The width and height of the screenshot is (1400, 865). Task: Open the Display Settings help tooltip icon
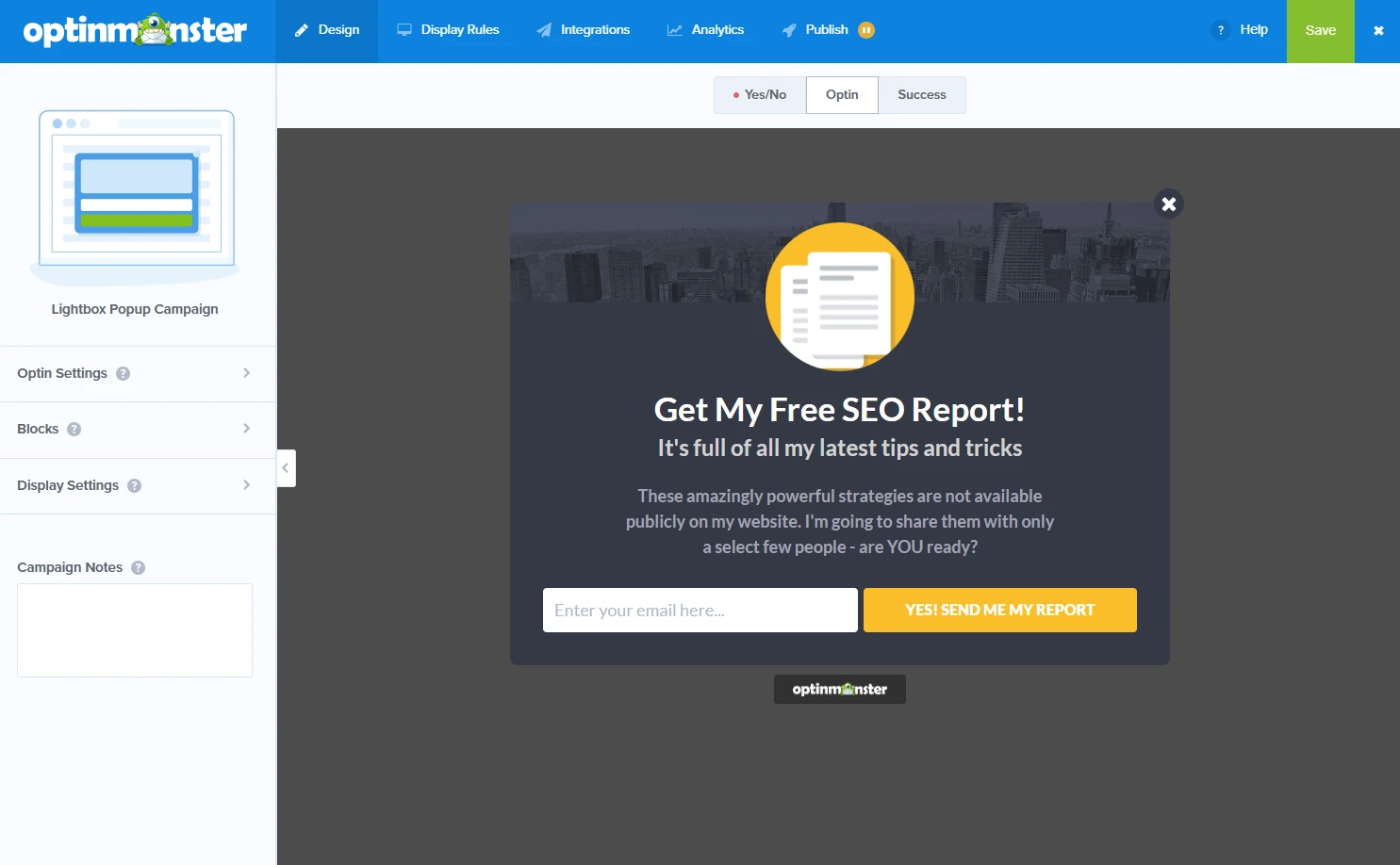[x=134, y=486]
